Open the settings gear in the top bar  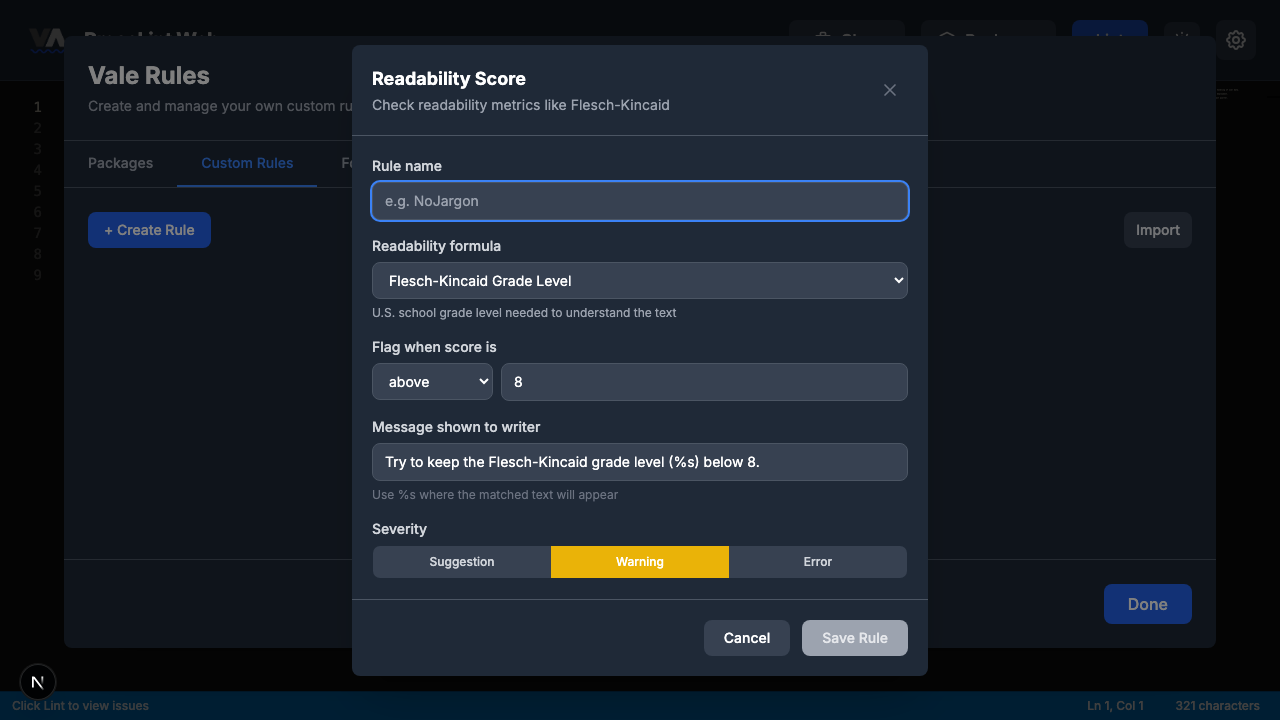pos(1236,40)
